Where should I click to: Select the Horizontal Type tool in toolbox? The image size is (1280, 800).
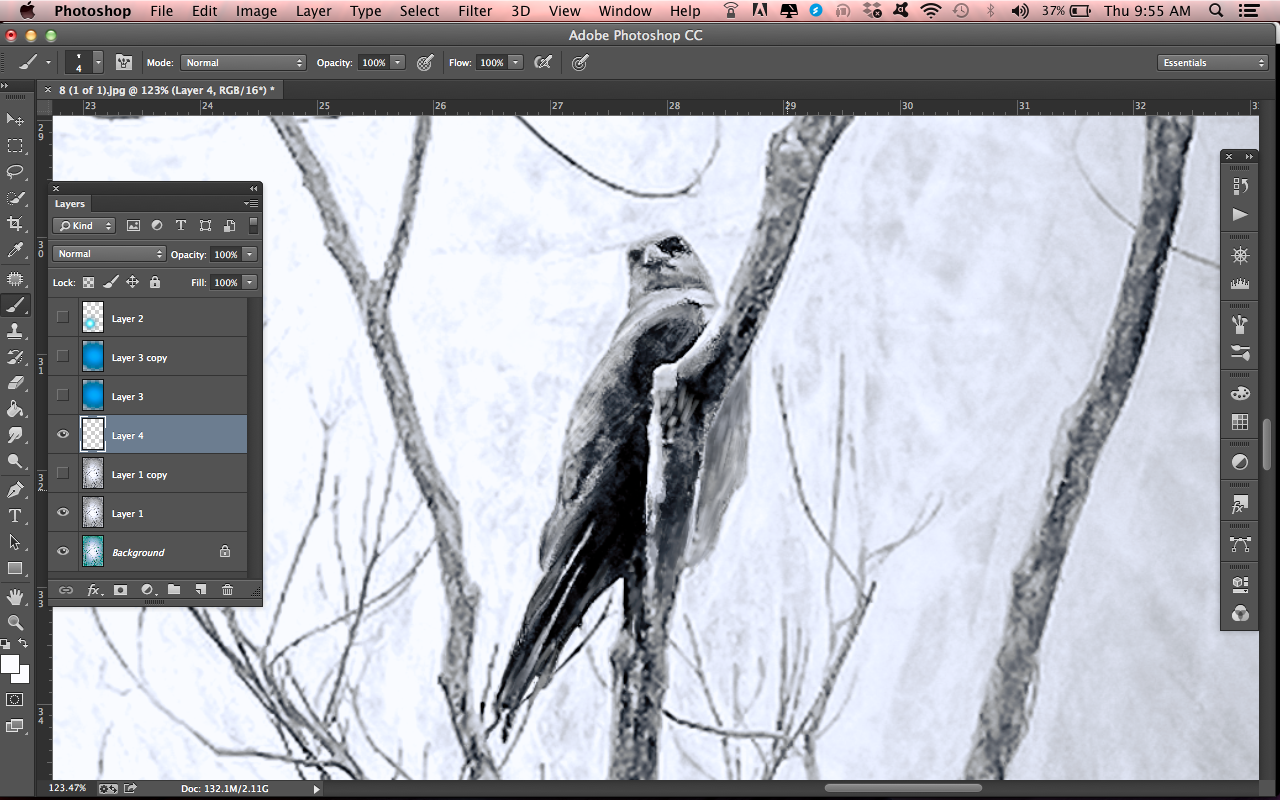click(x=15, y=516)
